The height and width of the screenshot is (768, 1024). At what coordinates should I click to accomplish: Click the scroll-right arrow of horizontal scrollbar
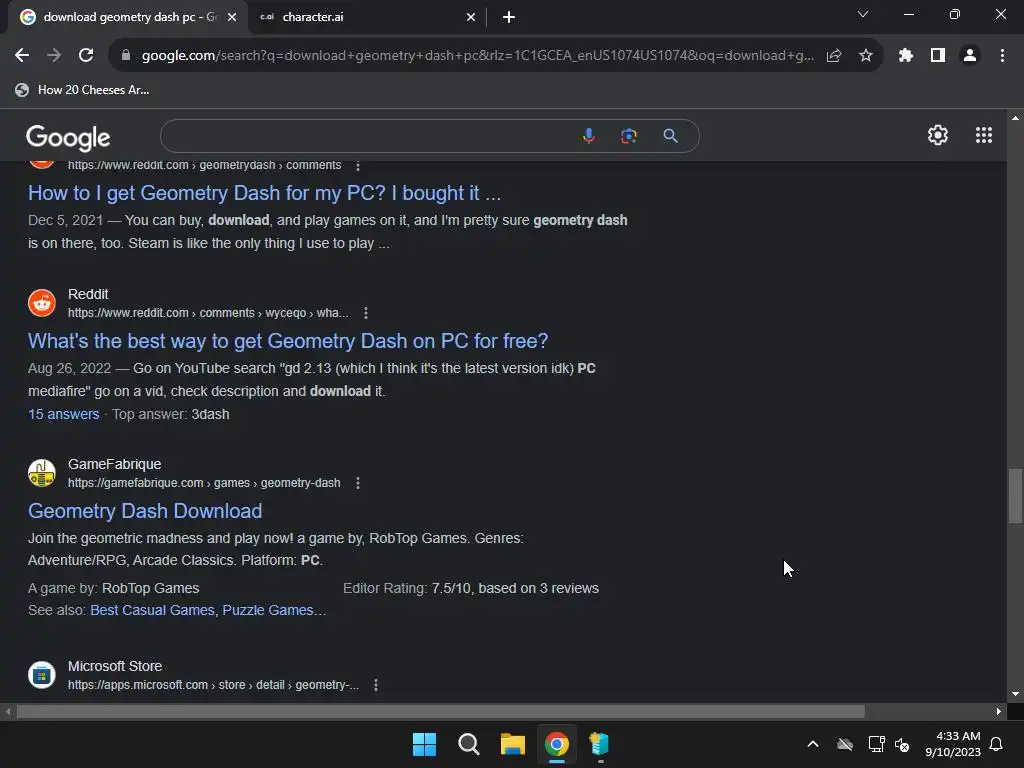pos(999,711)
